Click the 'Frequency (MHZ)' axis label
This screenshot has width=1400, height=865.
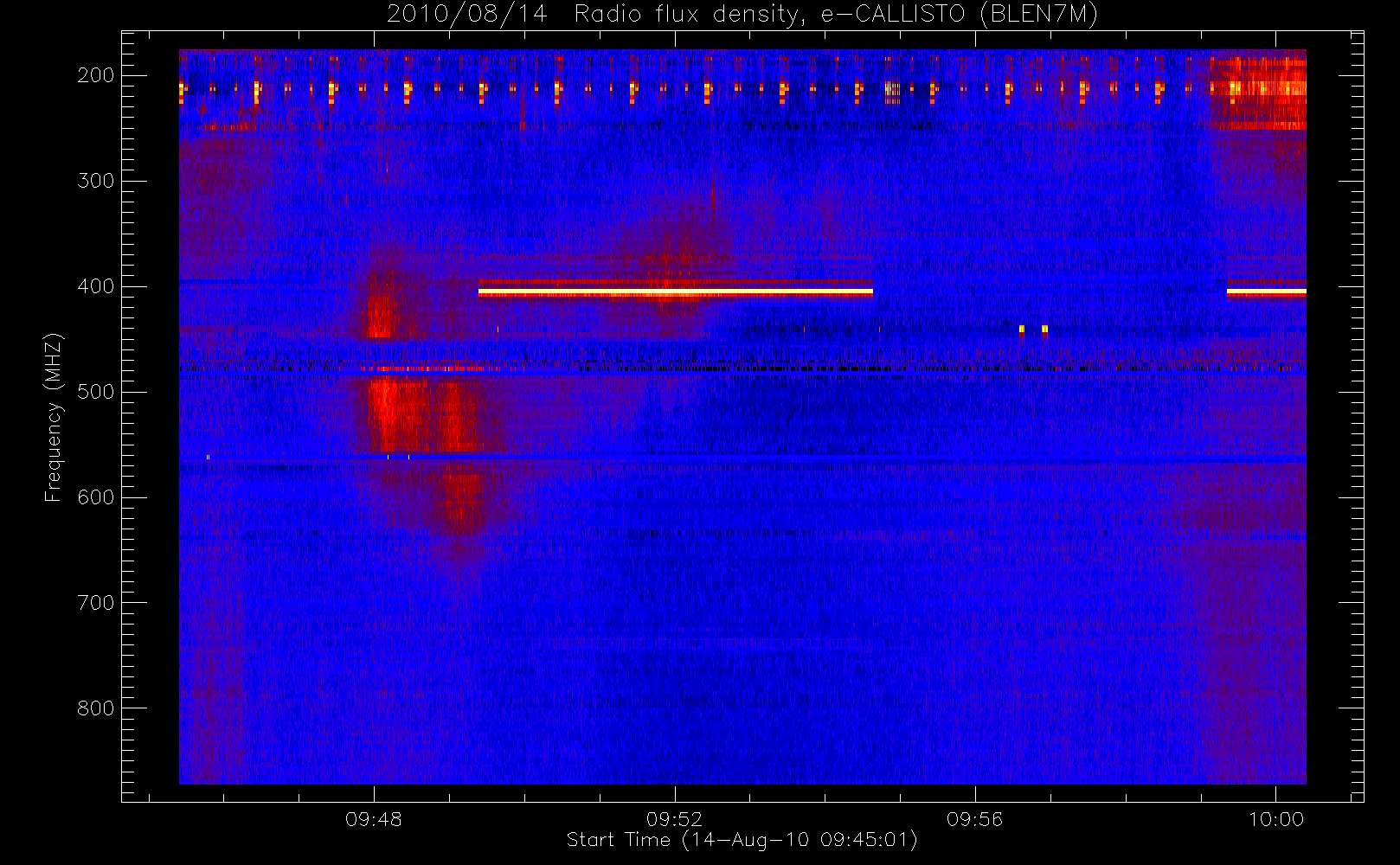[54, 417]
